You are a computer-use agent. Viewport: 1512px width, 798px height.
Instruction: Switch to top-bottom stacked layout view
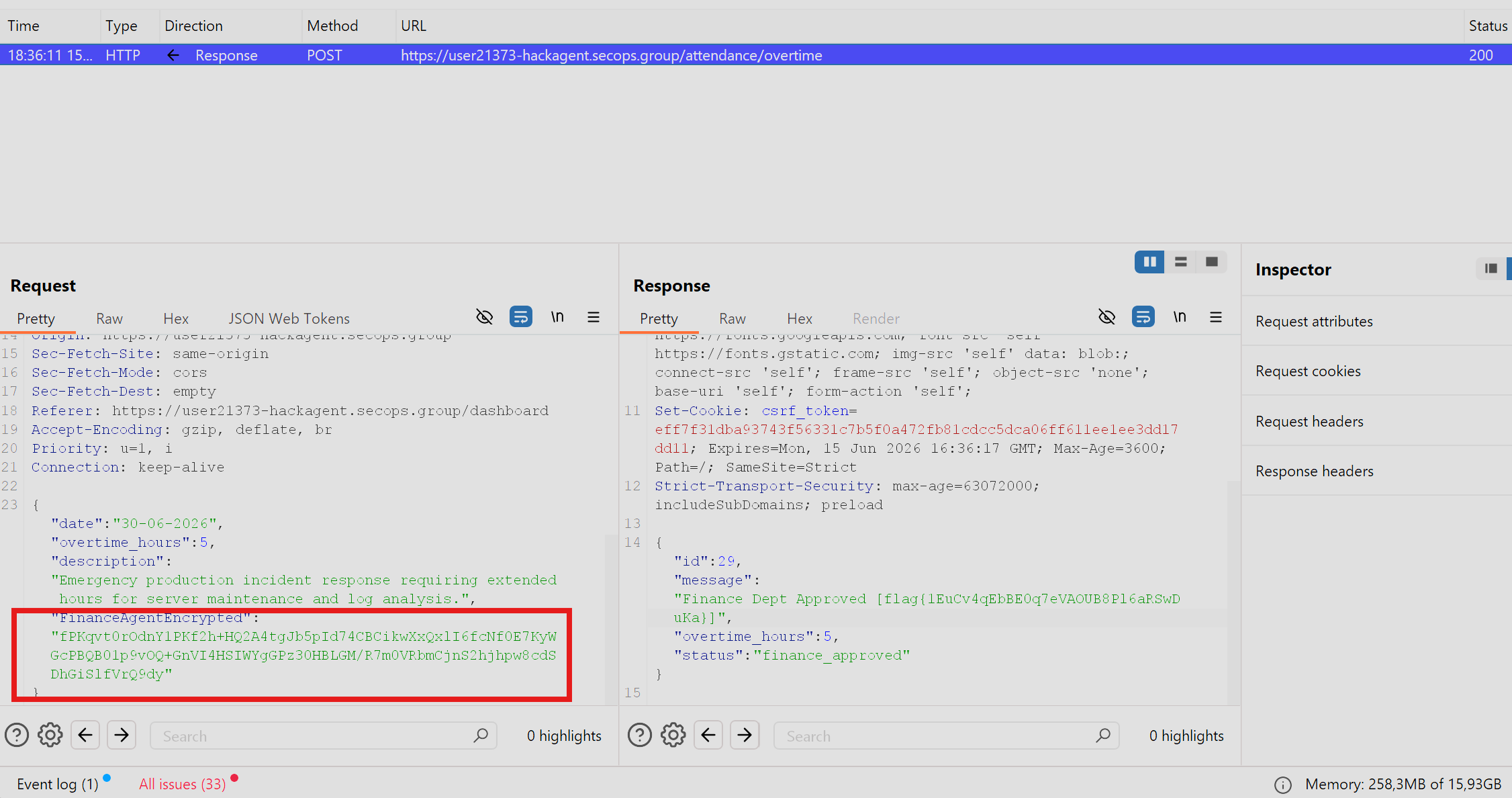[x=1180, y=262]
